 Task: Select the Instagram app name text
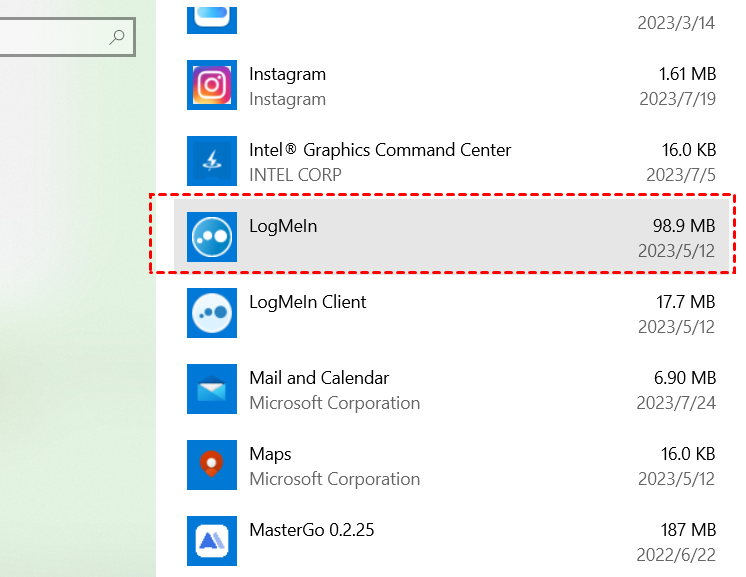(287, 74)
